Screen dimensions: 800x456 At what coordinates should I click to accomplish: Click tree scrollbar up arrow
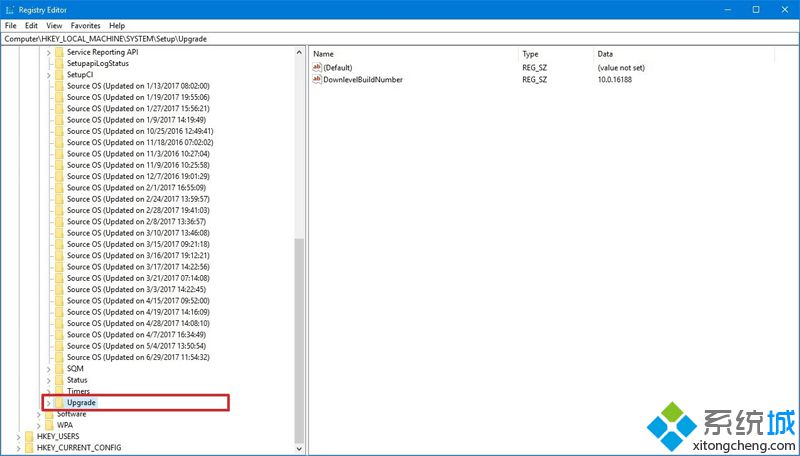pyautogui.click(x=299, y=52)
